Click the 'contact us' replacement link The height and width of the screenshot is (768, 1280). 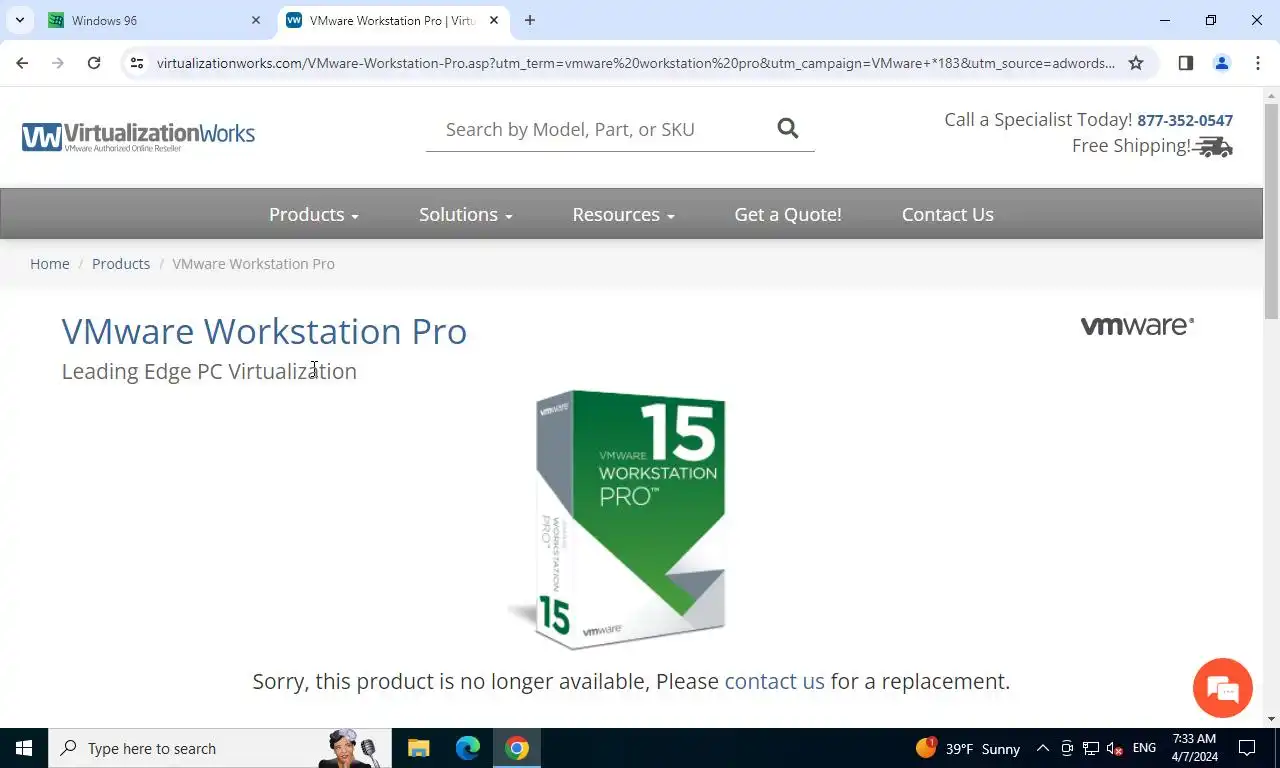coord(774,681)
